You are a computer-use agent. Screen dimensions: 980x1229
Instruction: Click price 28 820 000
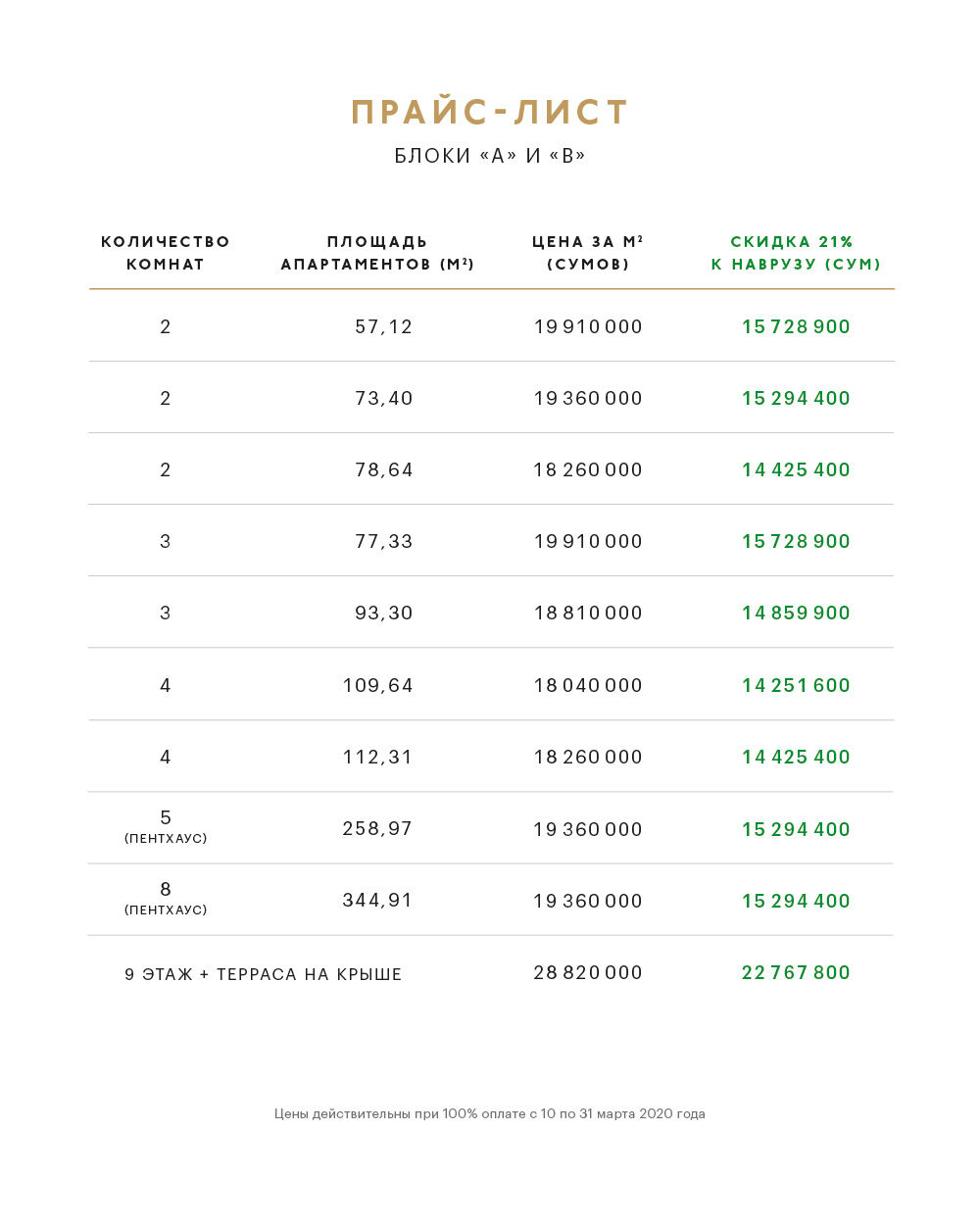coord(588,972)
